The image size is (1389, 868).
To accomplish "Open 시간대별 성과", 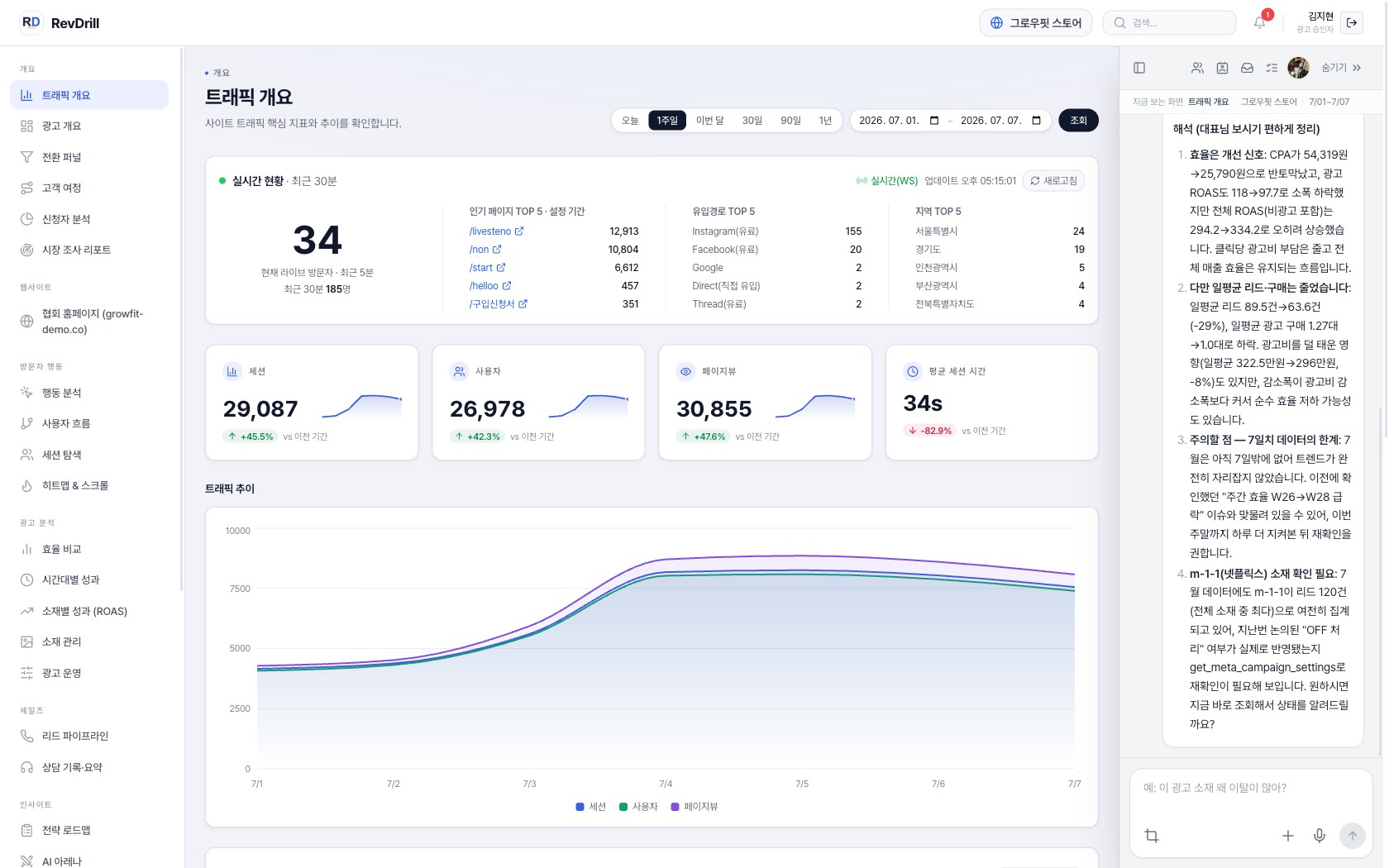I will click(89, 579).
